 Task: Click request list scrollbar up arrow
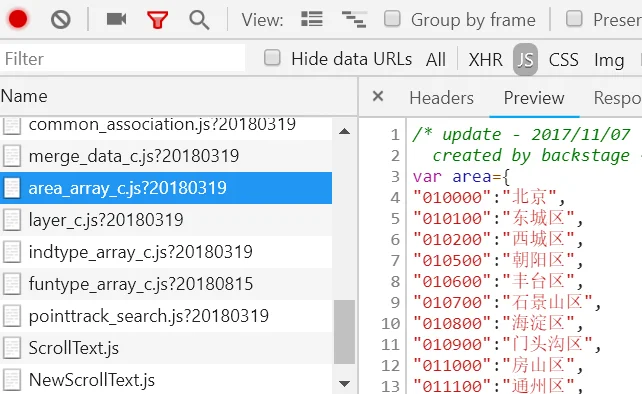click(x=344, y=131)
